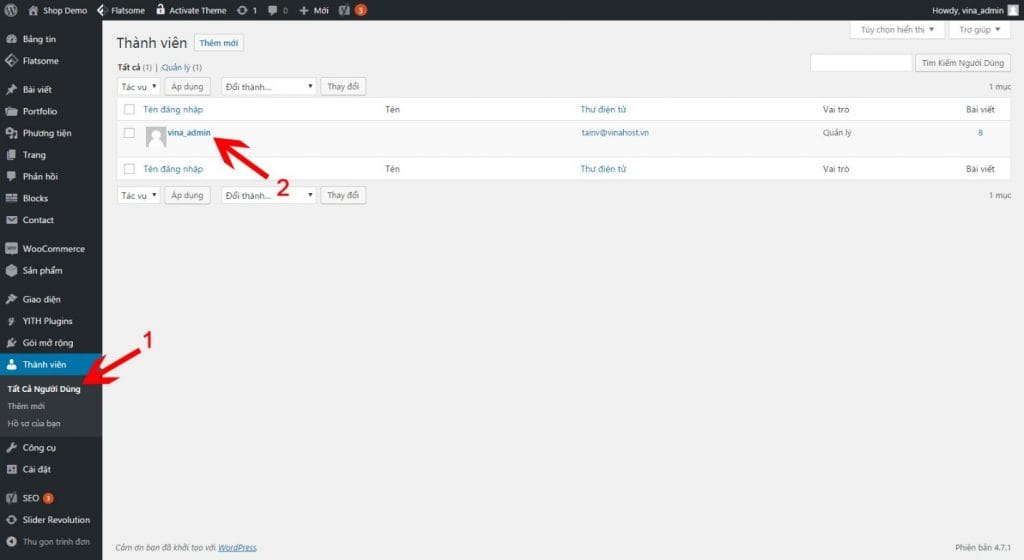Expand the Trợ giúp help panel
This screenshot has width=1024, height=560.
click(x=980, y=29)
